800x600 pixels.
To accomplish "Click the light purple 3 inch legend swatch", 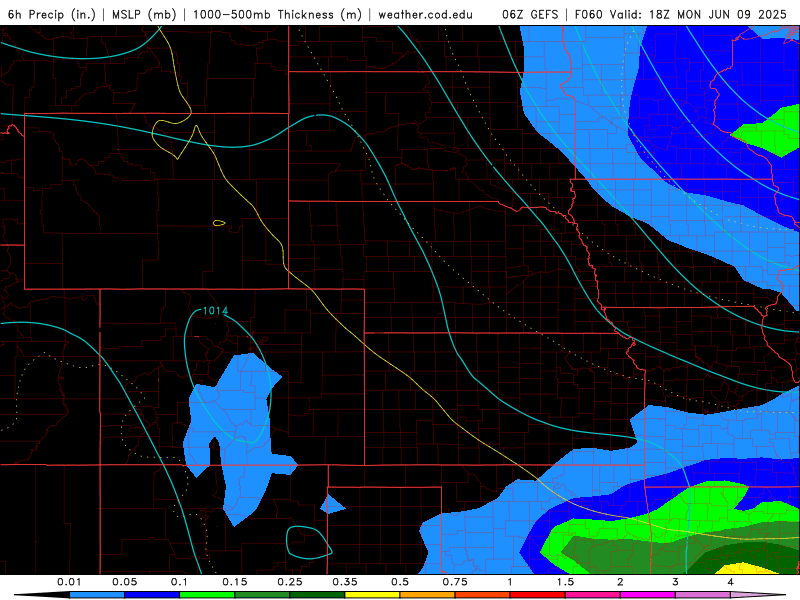I will click(x=703, y=595).
